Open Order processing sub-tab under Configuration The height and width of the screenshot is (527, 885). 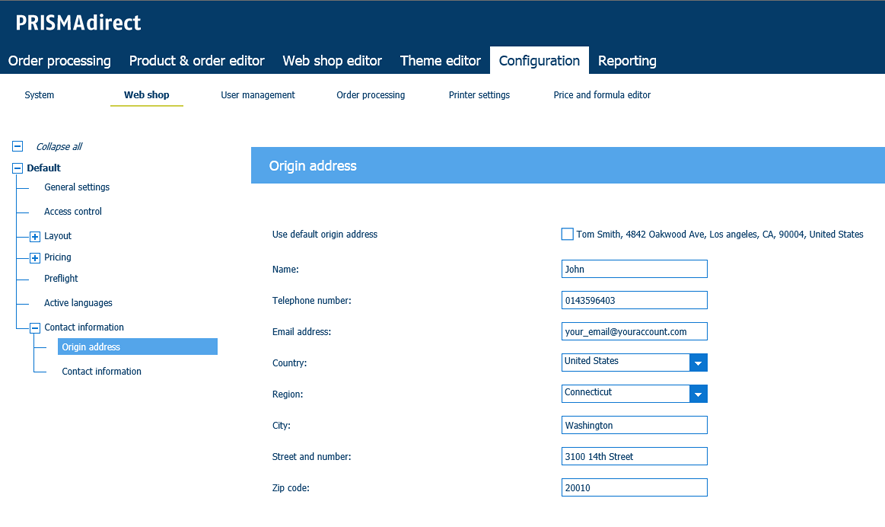(x=370, y=95)
